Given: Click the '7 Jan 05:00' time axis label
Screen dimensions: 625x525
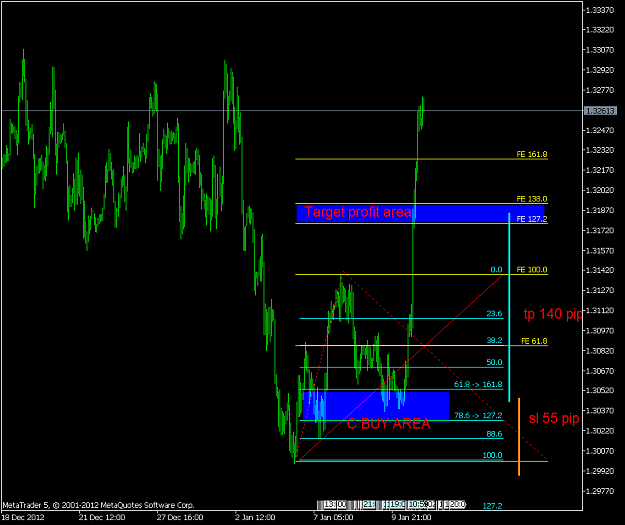Looking at the screenshot, I should (x=333, y=517).
